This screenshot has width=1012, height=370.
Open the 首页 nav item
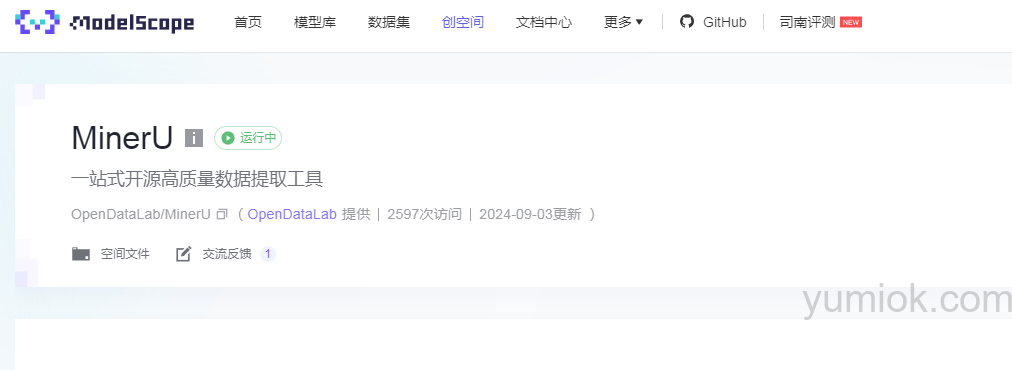[x=248, y=23]
